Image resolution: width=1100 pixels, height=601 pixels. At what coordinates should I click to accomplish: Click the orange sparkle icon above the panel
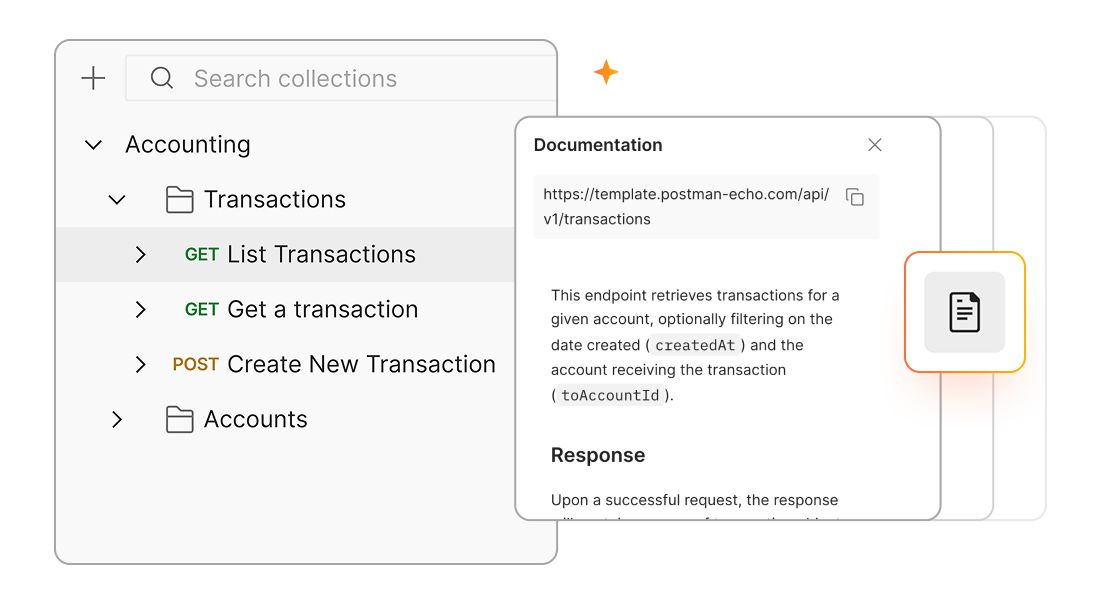click(x=607, y=71)
